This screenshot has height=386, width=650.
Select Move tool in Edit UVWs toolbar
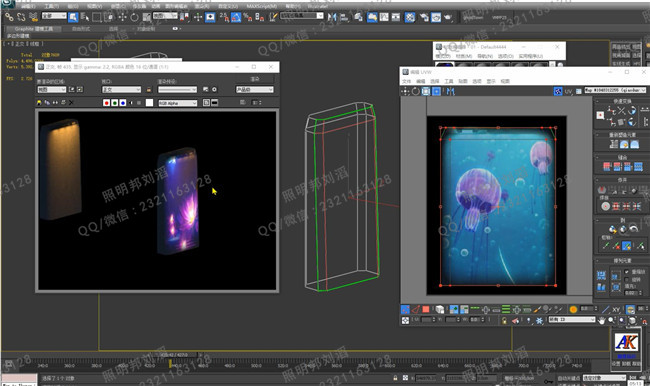click(x=405, y=91)
